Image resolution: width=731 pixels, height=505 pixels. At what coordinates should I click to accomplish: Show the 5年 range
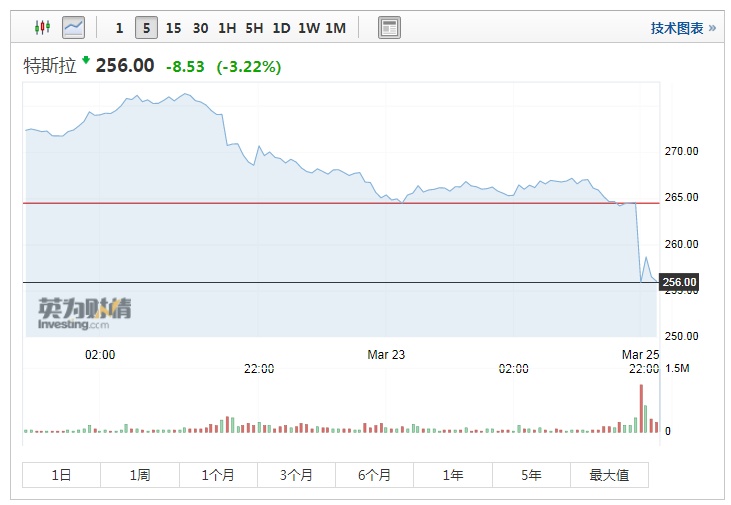[x=531, y=475]
